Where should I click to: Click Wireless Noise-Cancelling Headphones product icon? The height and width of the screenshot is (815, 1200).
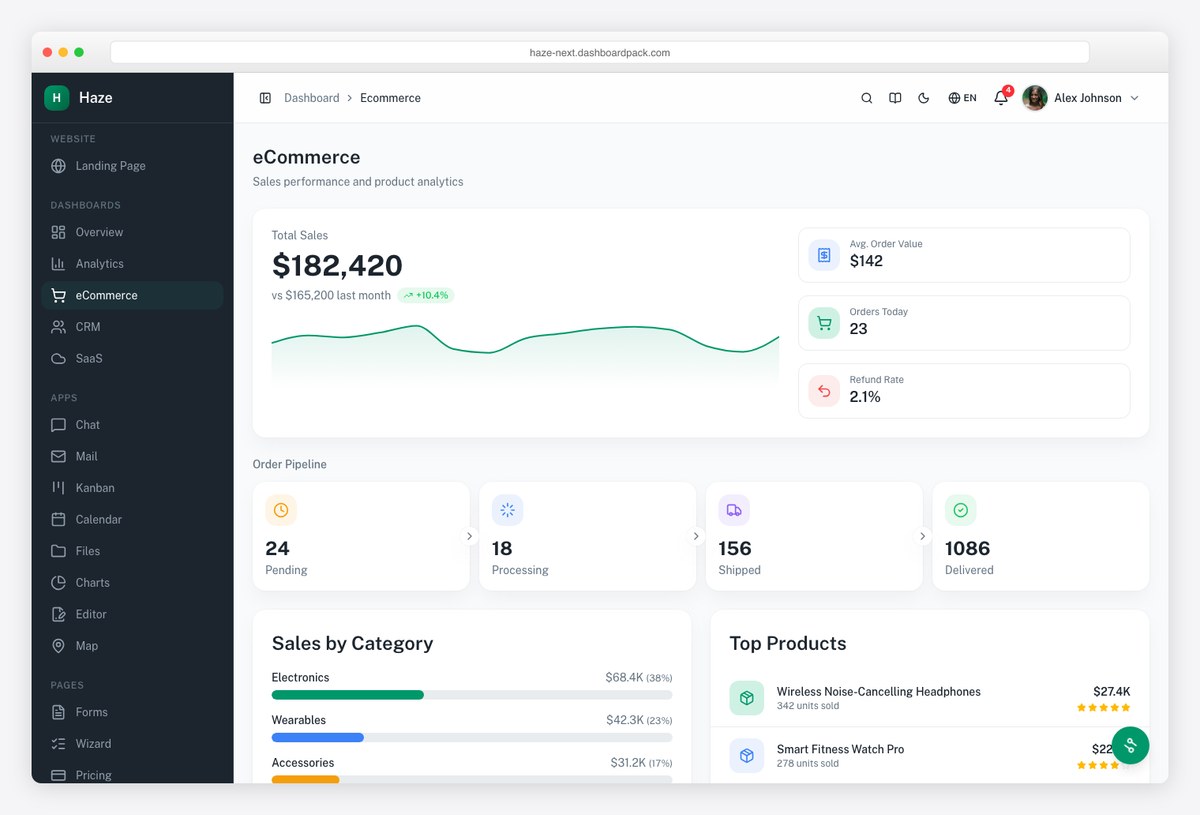pyautogui.click(x=746, y=698)
